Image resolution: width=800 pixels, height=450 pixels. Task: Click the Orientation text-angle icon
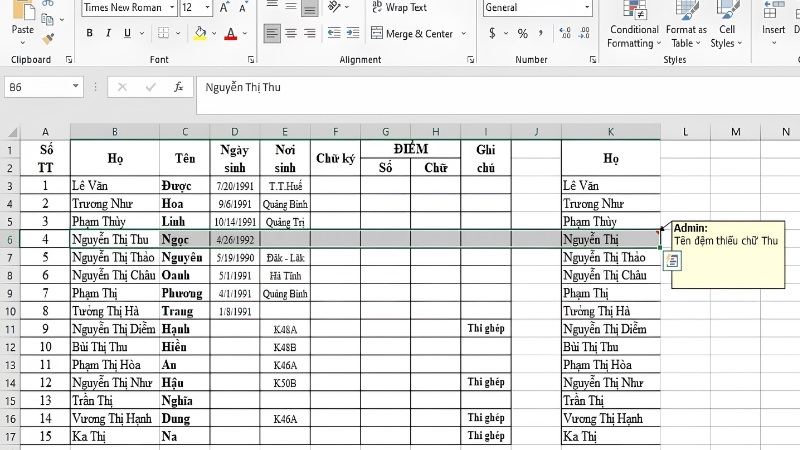tap(334, 7)
